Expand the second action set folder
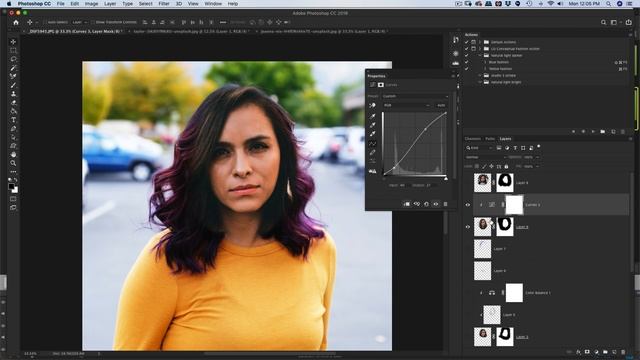 tap(480, 49)
